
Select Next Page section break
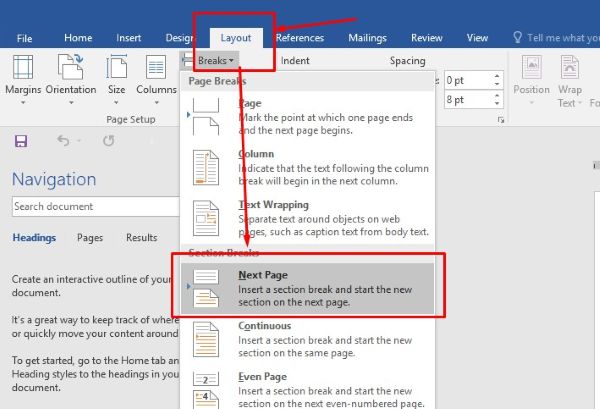coord(308,288)
